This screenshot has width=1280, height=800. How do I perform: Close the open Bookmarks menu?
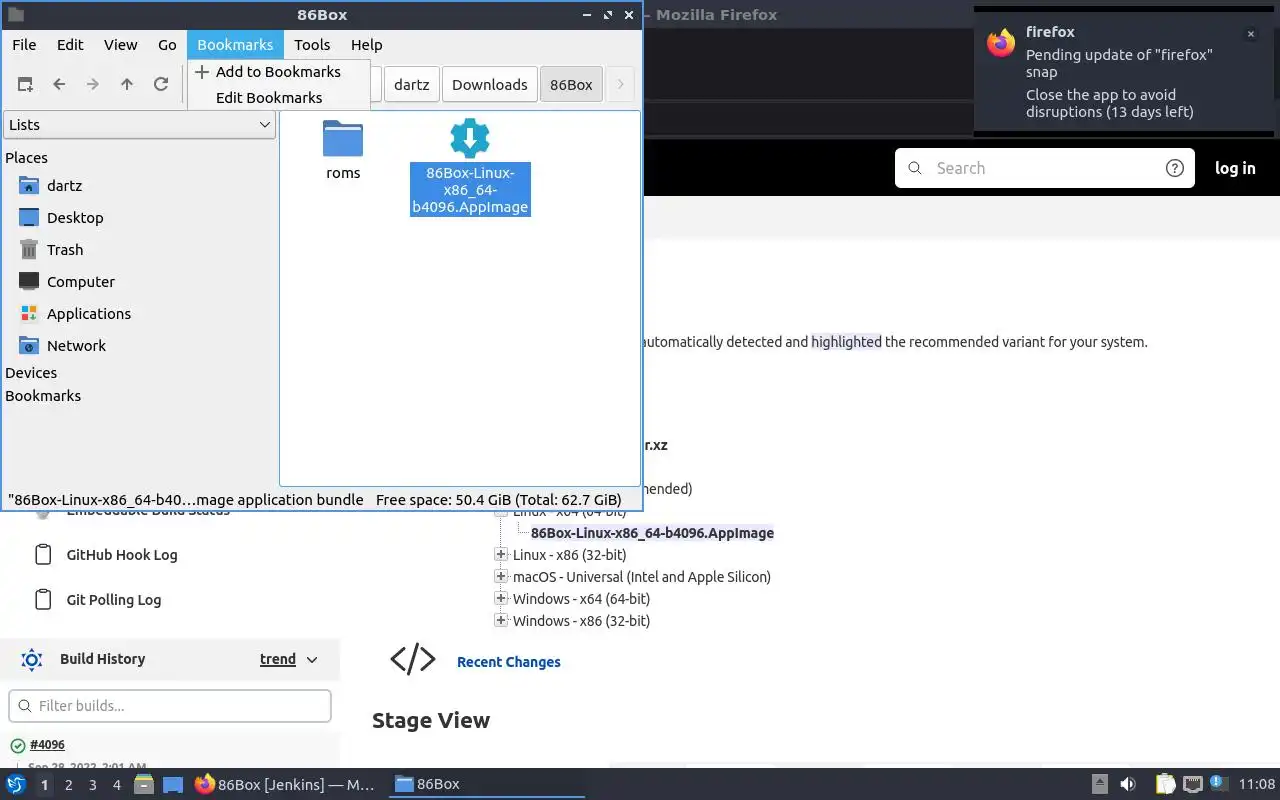click(x=235, y=45)
